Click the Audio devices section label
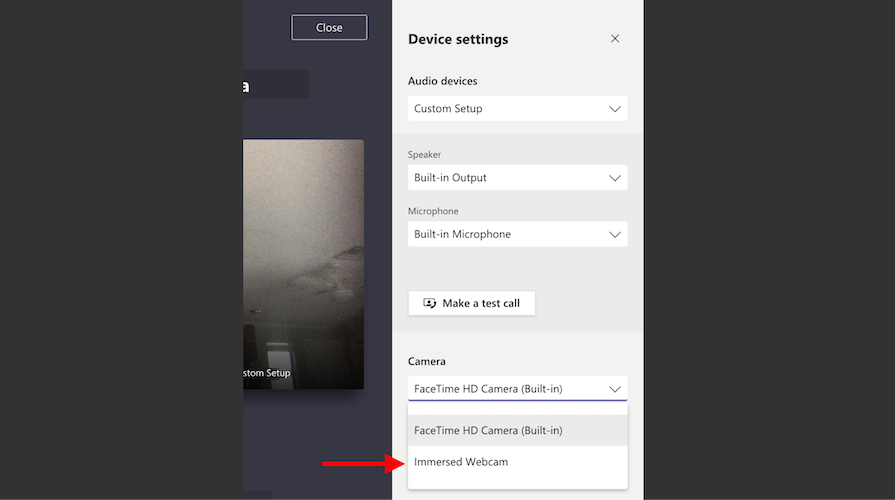The width and height of the screenshot is (895, 500). pyautogui.click(x=442, y=81)
